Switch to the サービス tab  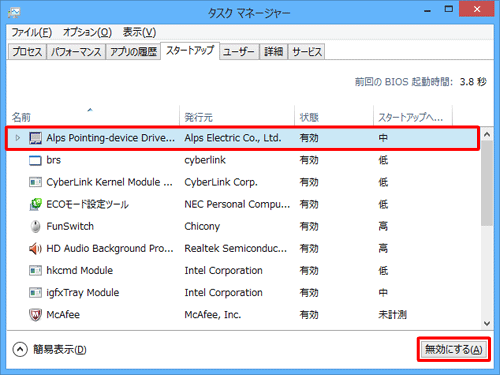pos(307,52)
